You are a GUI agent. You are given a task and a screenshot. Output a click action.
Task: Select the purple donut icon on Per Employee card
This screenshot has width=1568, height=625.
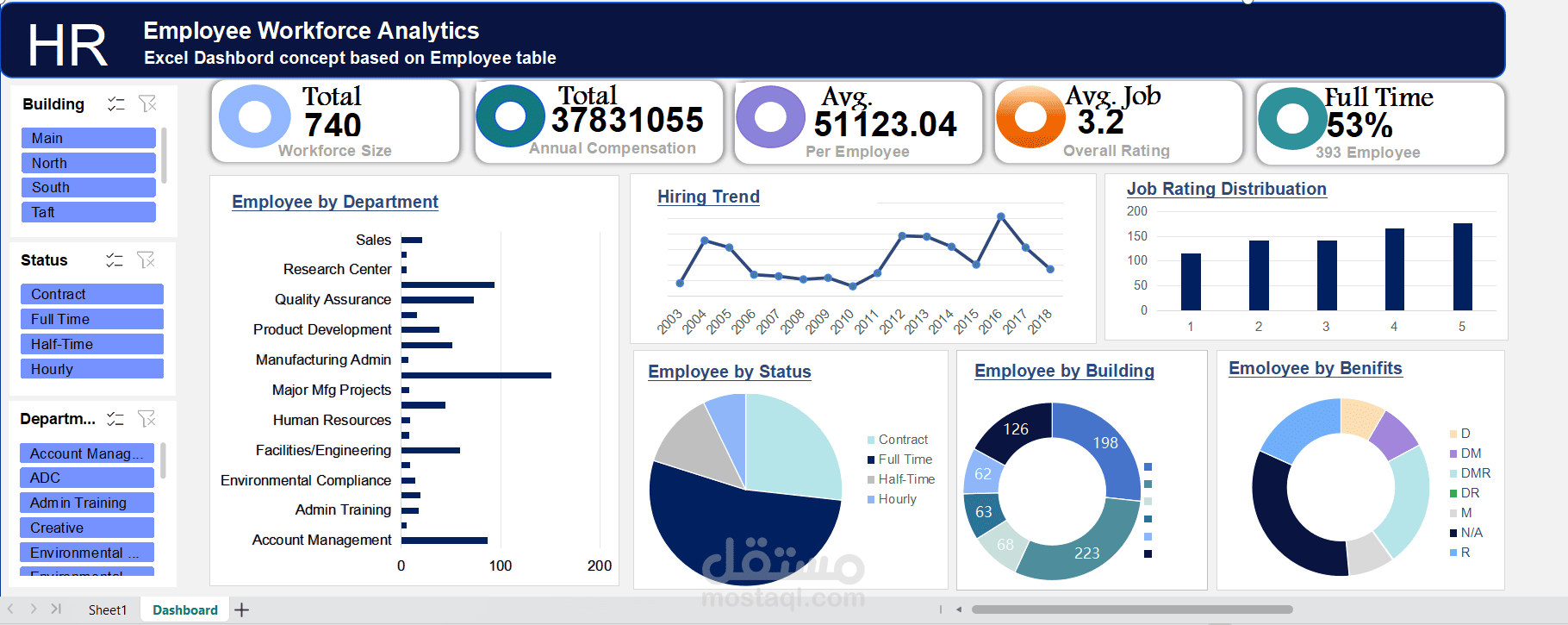click(x=771, y=117)
